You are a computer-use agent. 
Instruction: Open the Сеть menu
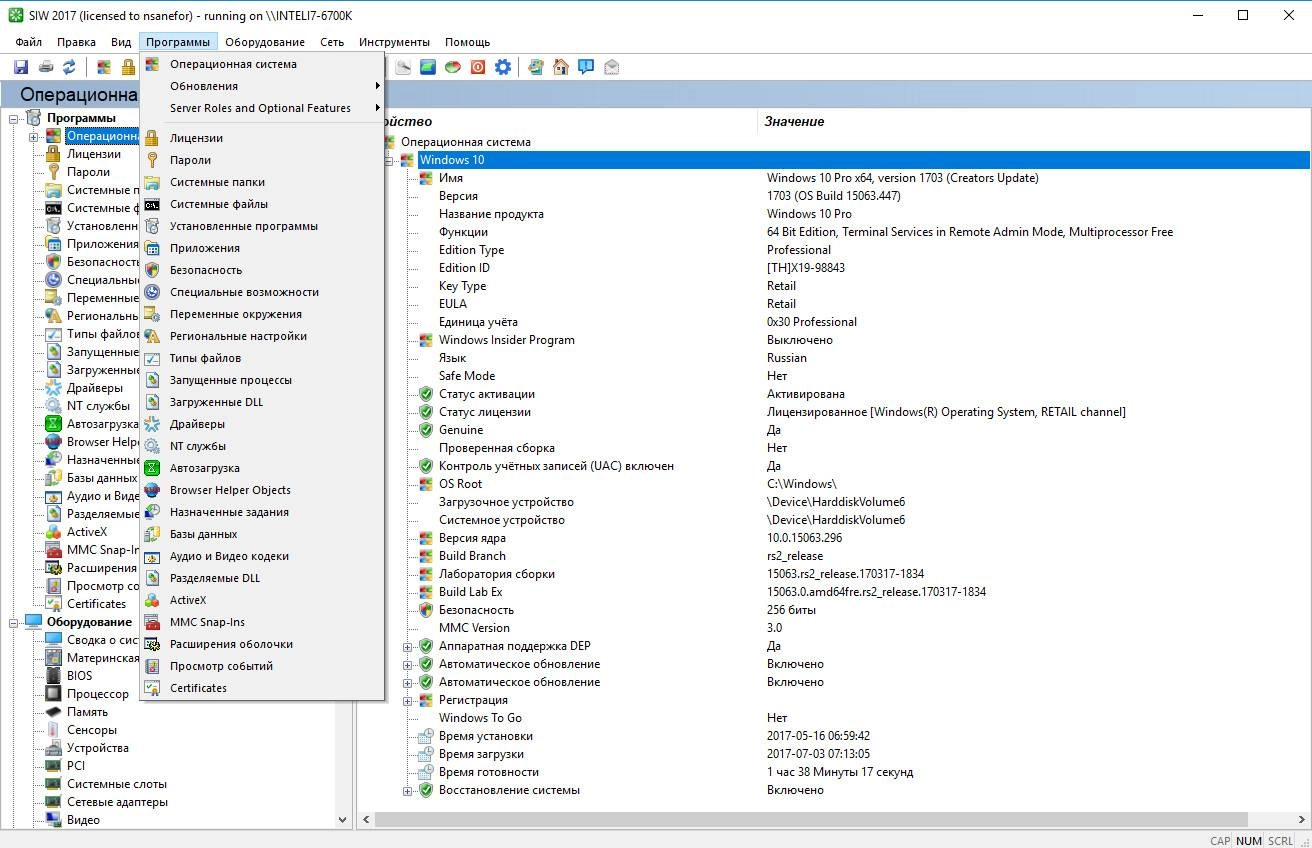pos(332,42)
